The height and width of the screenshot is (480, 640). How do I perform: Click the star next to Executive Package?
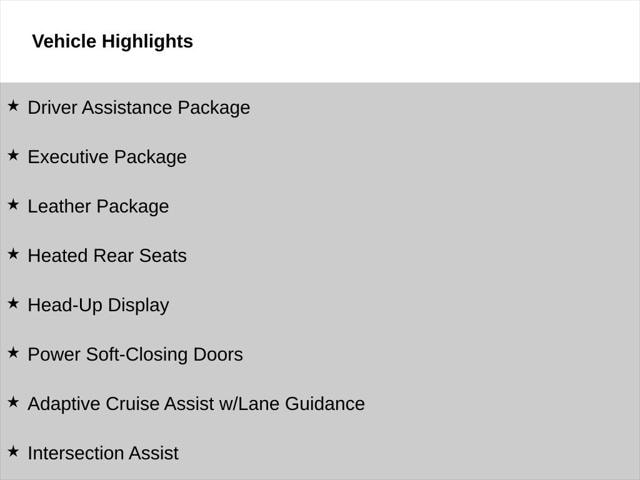(x=13, y=155)
